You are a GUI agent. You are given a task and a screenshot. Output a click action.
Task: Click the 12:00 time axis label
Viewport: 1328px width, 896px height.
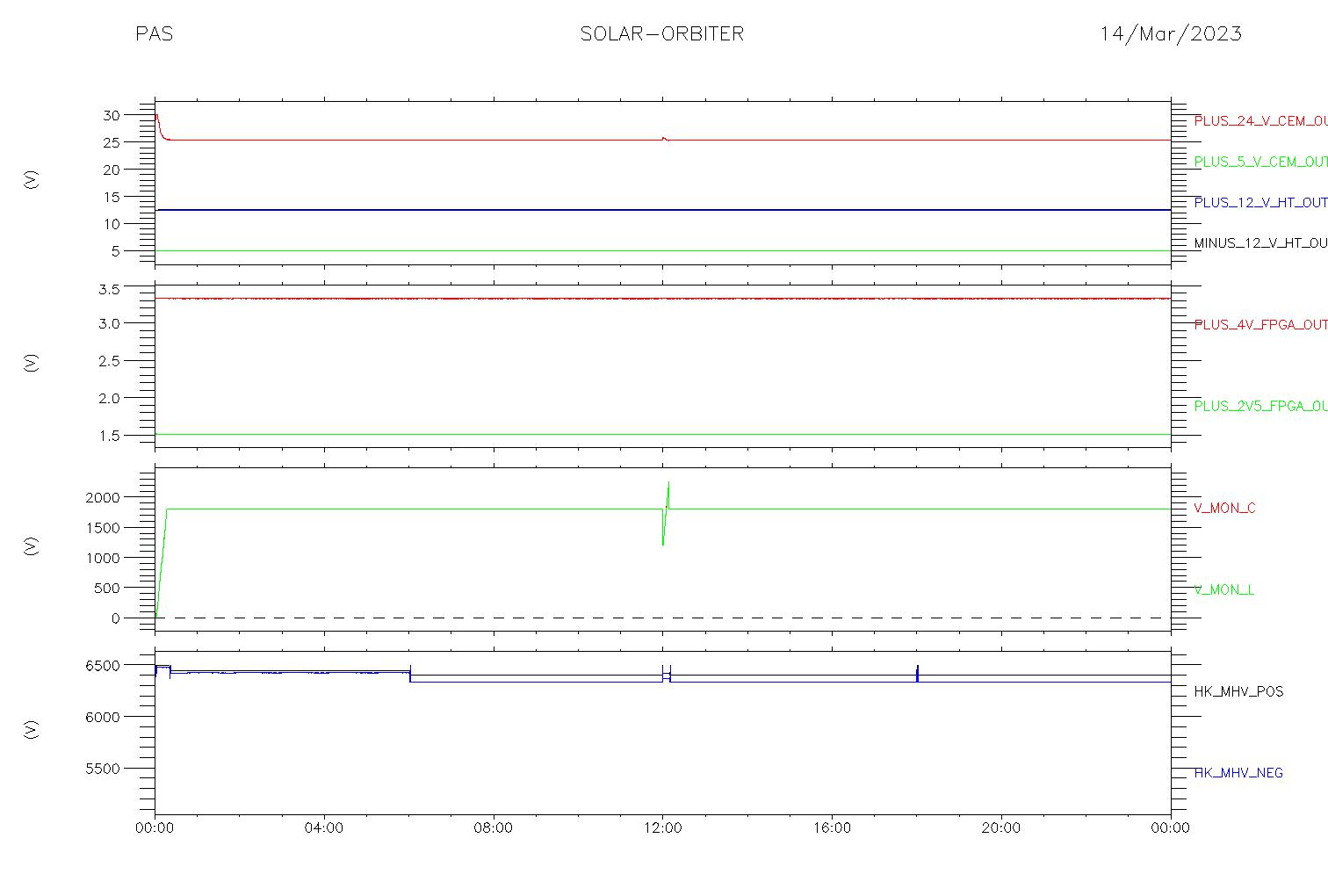662,827
